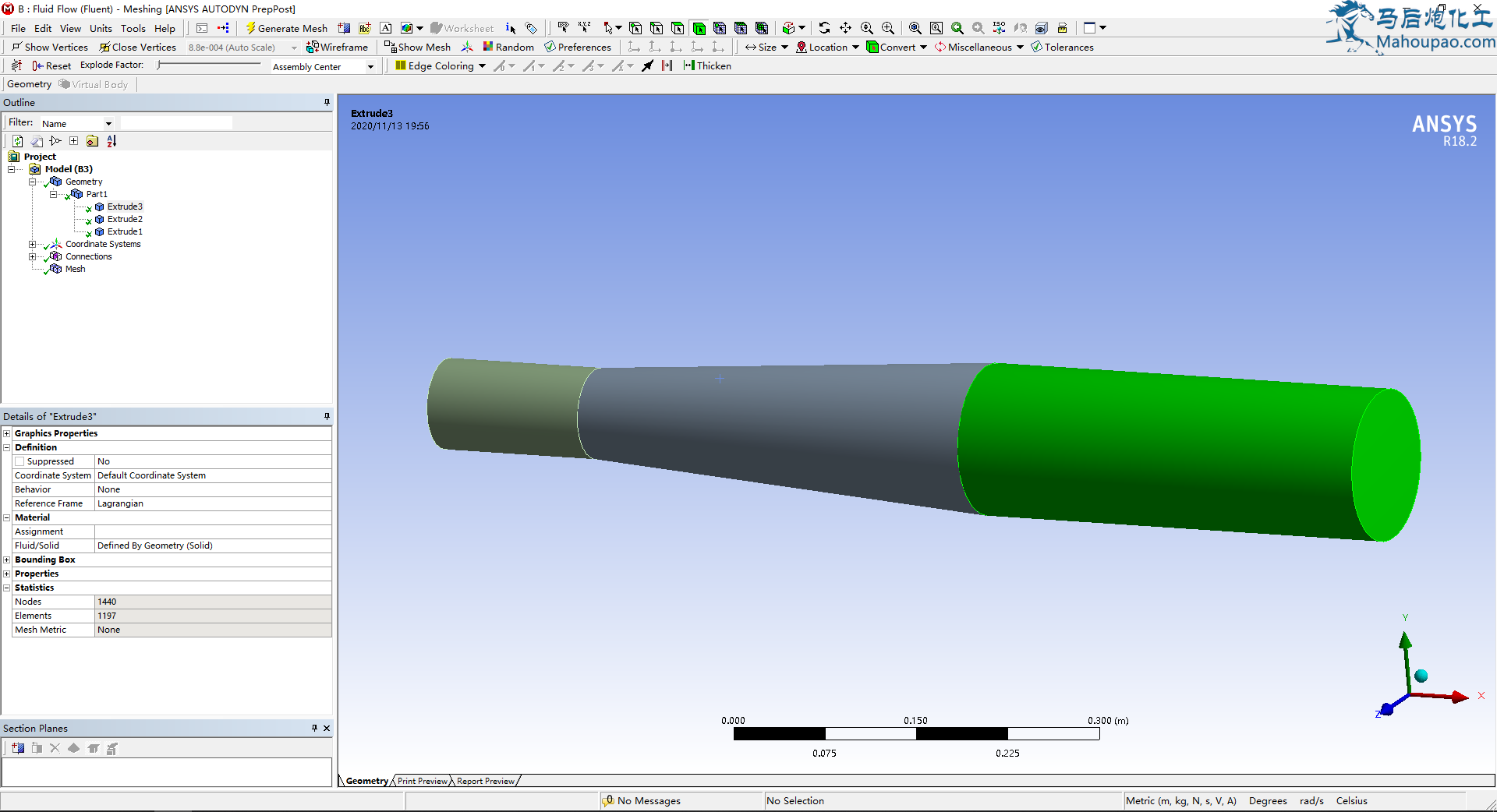Image resolution: width=1497 pixels, height=812 pixels.
Task: Click Generate Mesh in the toolbar
Action: click(x=286, y=28)
